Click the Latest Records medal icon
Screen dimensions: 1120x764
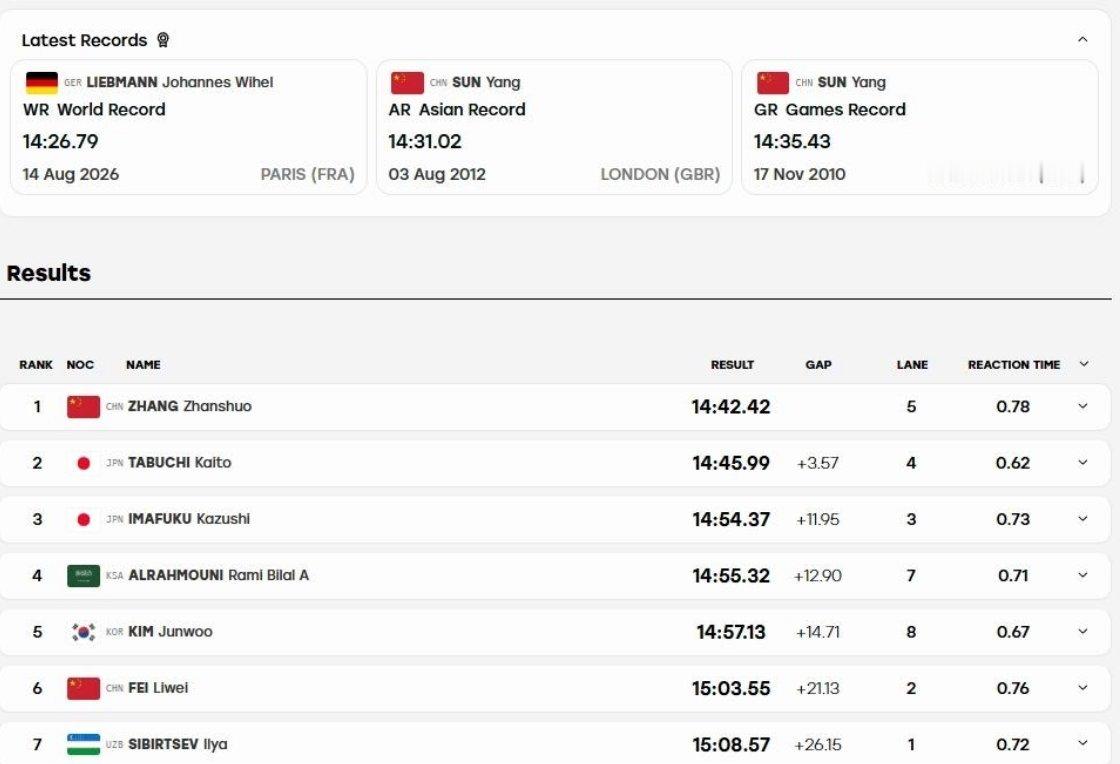coord(163,40)
